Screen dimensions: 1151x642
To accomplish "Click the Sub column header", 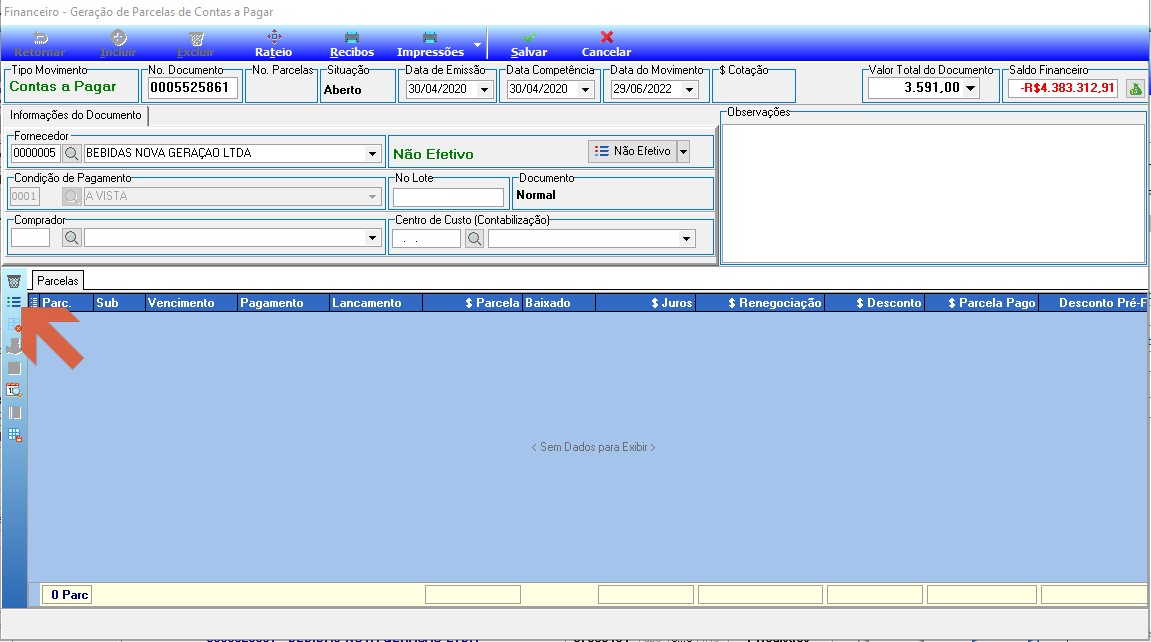I will tap(119, 302).
